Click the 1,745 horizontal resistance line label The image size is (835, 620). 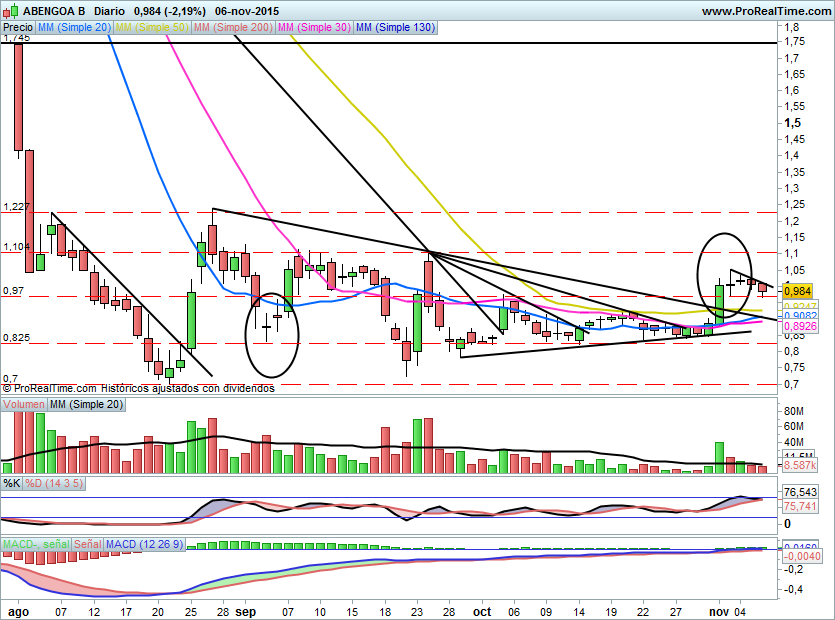[x=17, y=37]
